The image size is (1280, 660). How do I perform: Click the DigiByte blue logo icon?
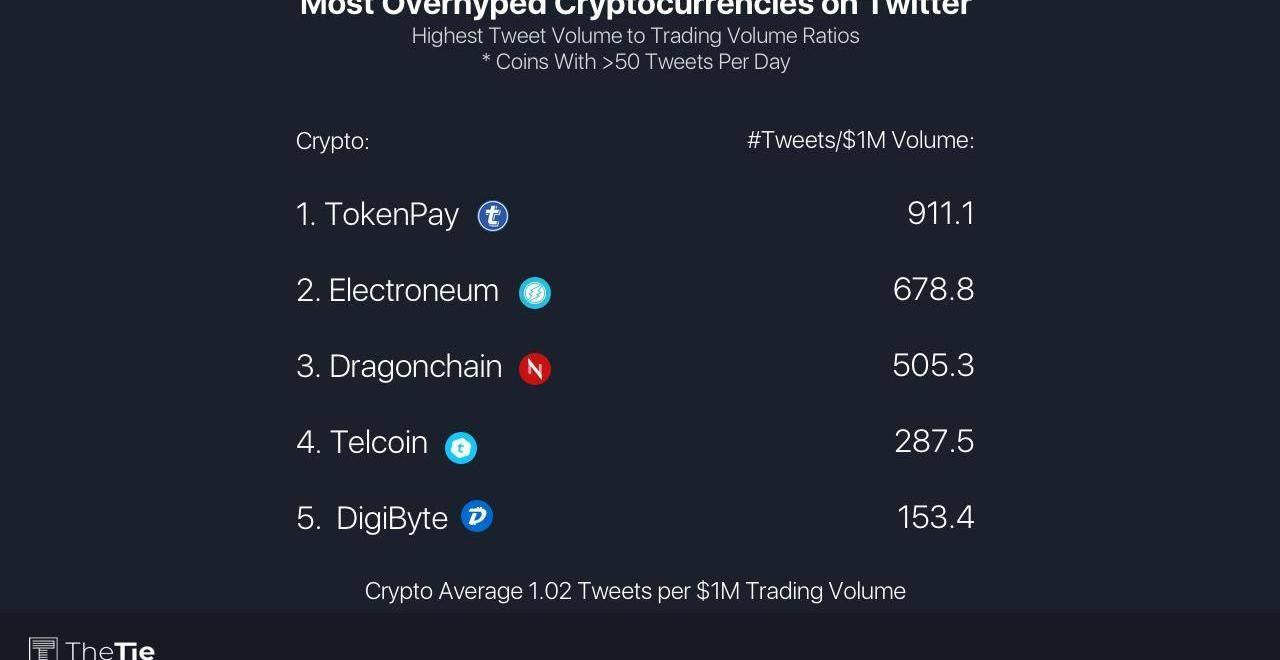tap(477, 517)
